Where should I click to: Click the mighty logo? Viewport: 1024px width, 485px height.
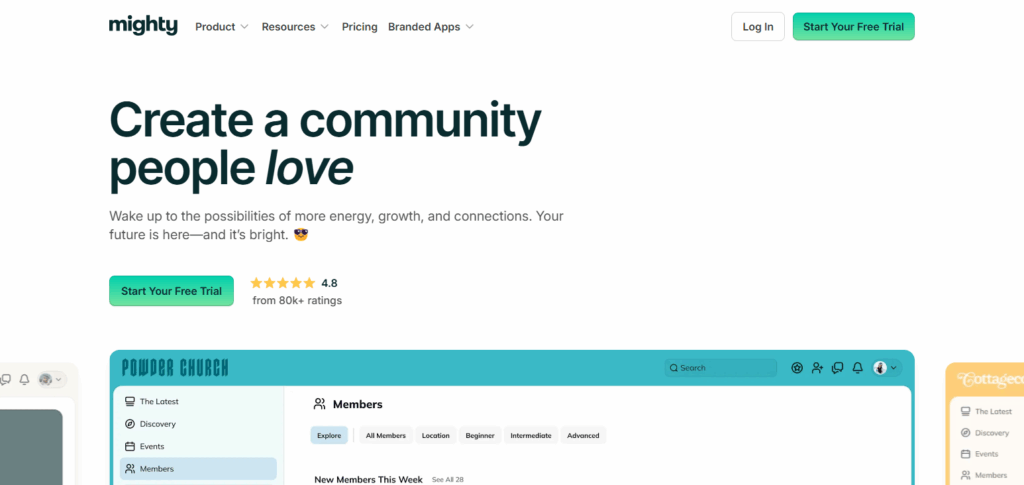pos(143,25)
